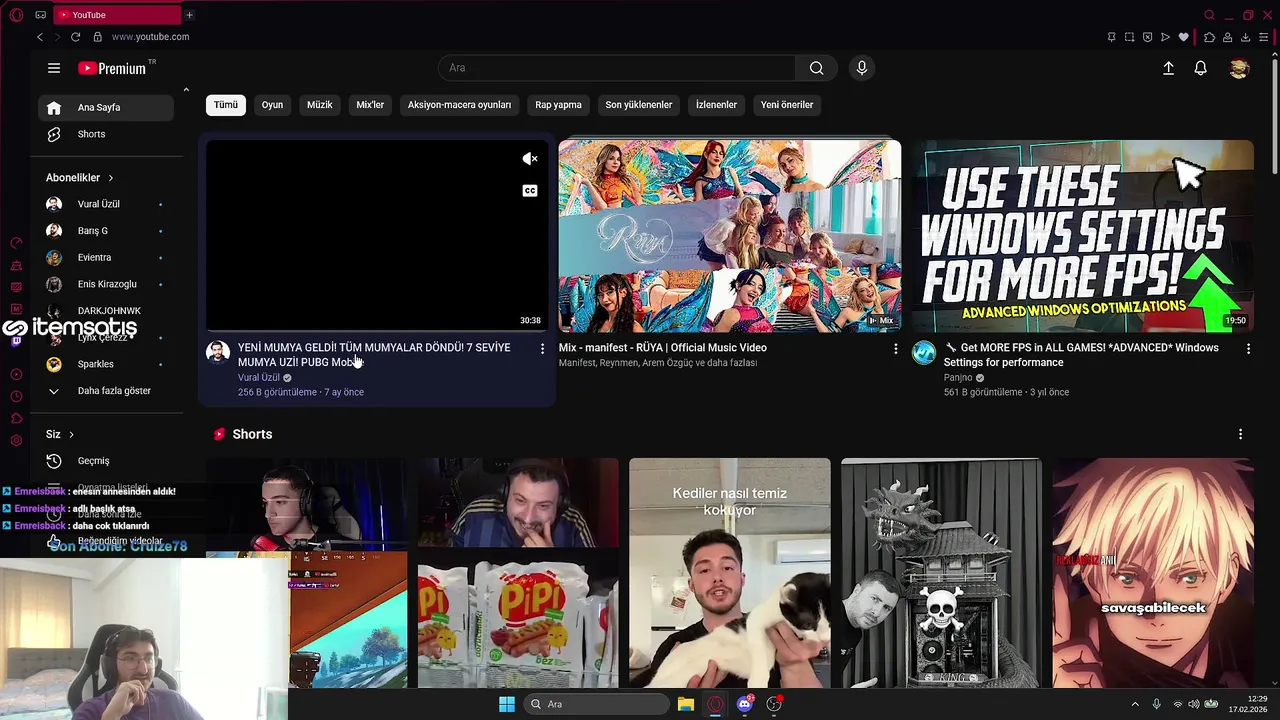Open the search tabs magnifier in title bar

pos(1209,15)
